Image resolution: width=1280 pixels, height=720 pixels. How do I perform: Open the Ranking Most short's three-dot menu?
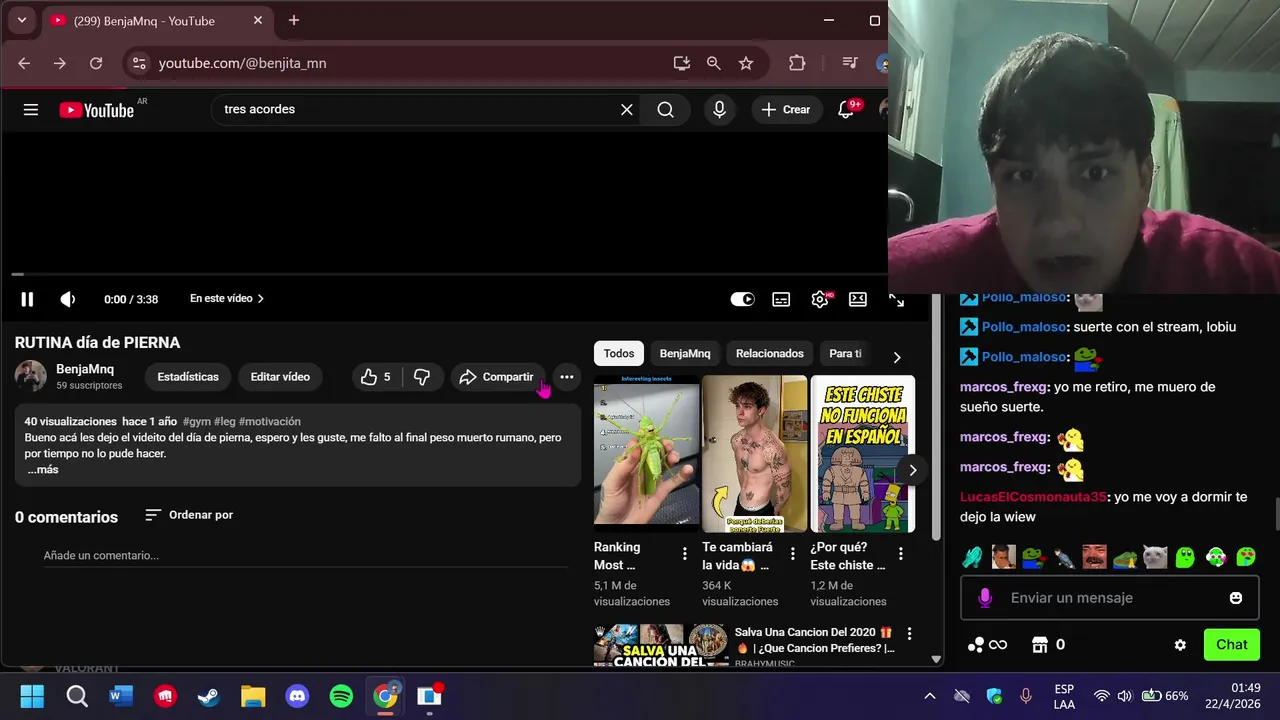[x=685, y=554]
